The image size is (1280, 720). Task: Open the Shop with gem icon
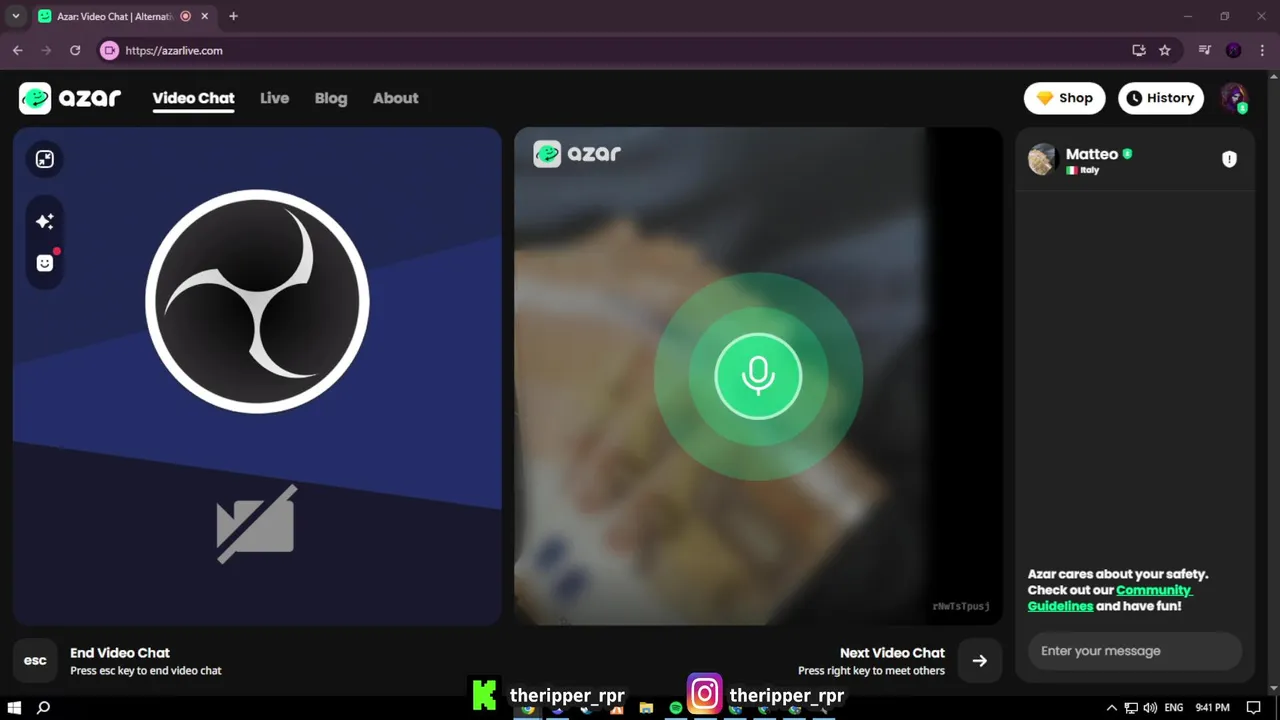click(x=1064, y=98)
